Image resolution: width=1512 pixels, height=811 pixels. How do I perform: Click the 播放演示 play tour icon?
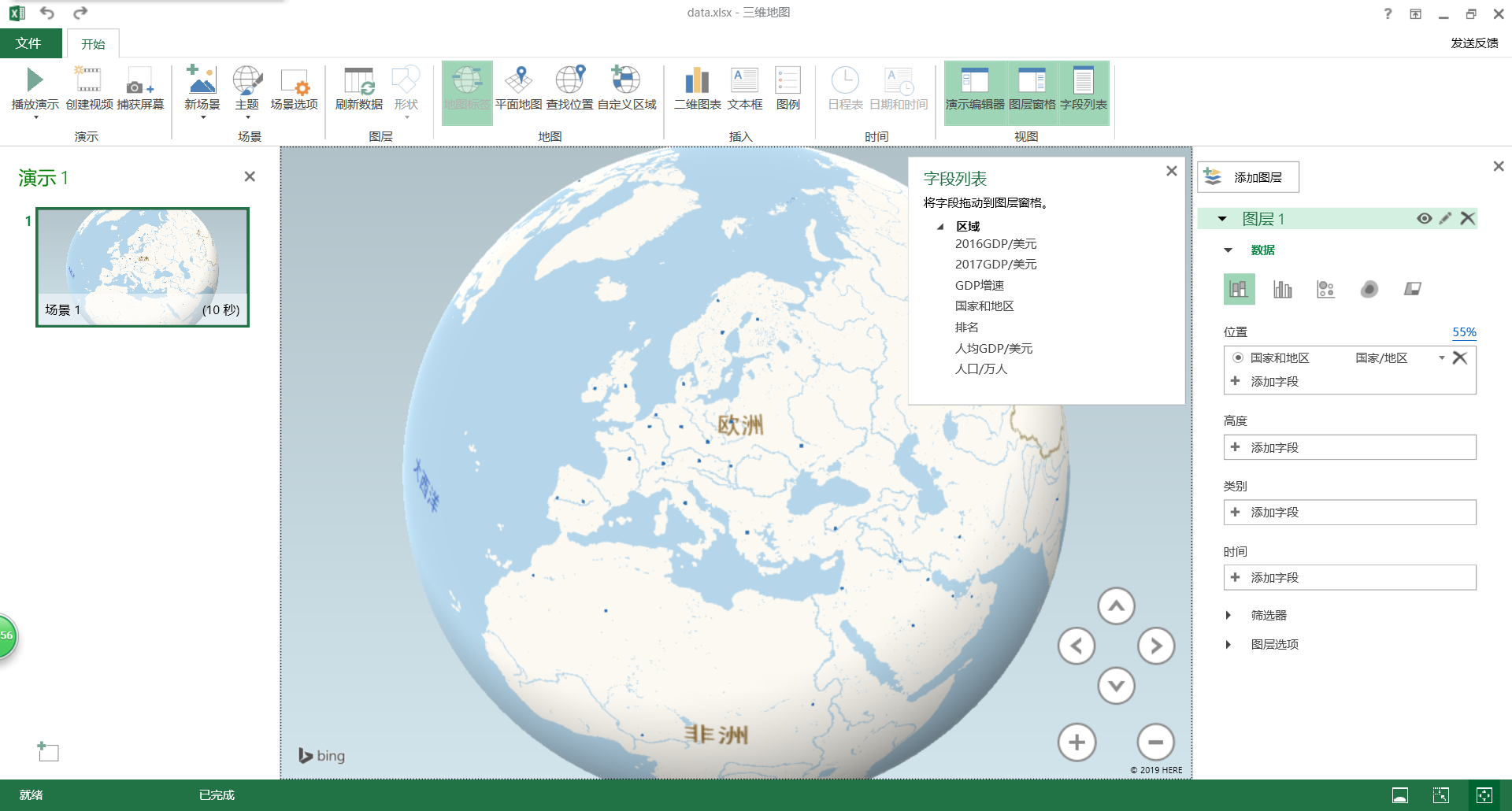click(35, 80)
